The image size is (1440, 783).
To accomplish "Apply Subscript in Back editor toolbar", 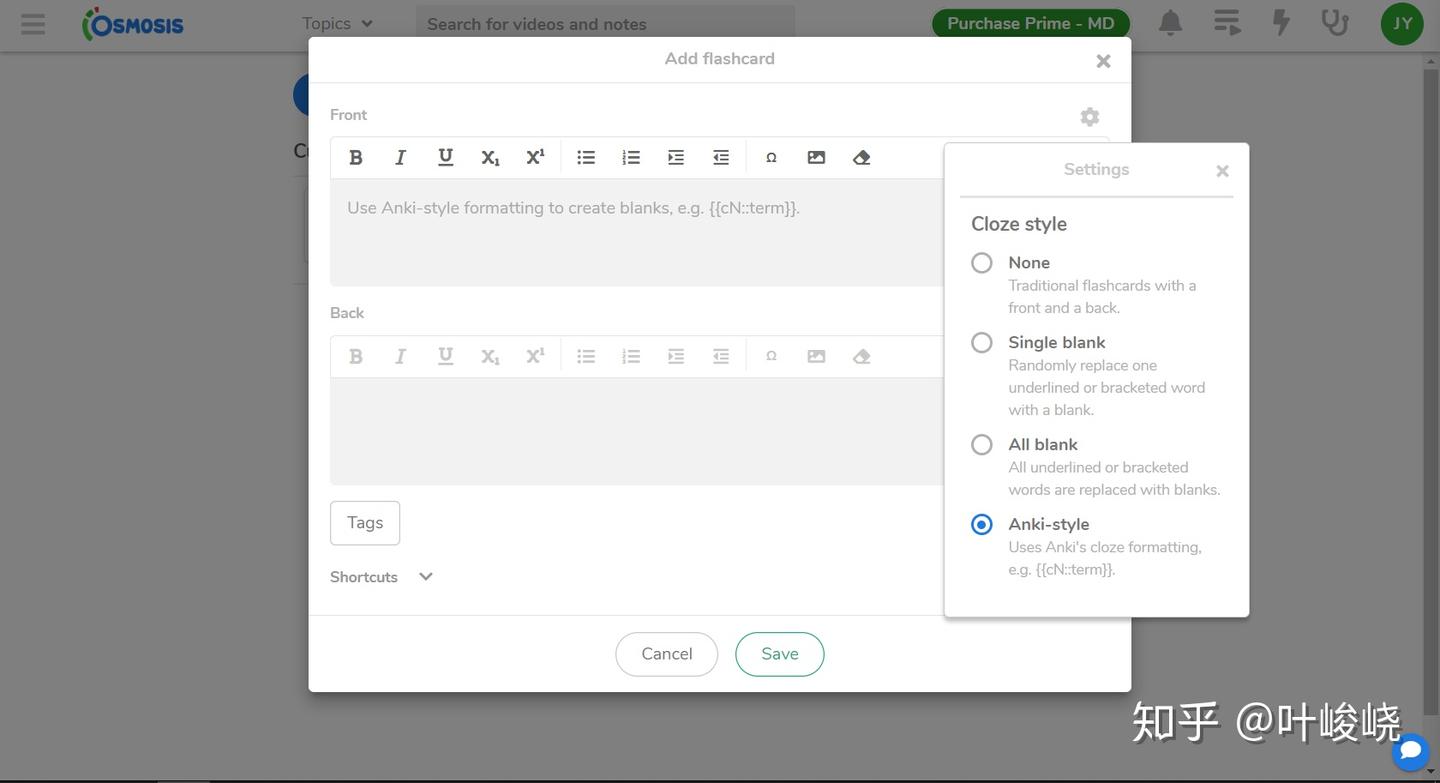I will point(490,356).
